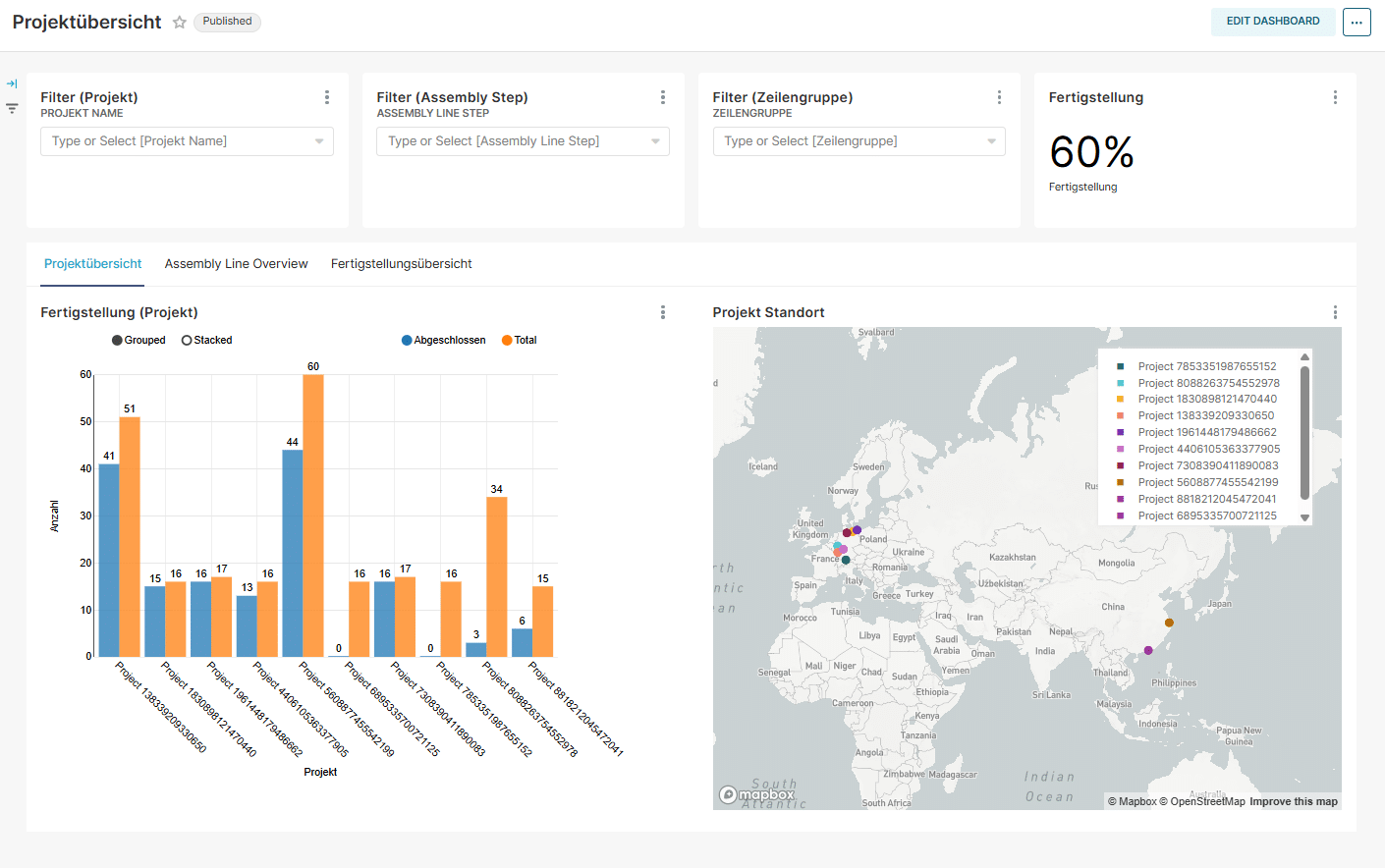The image size is (1385, 868).
Task: Open Projekt Standort map options menu
Action: coord(1335,312)
